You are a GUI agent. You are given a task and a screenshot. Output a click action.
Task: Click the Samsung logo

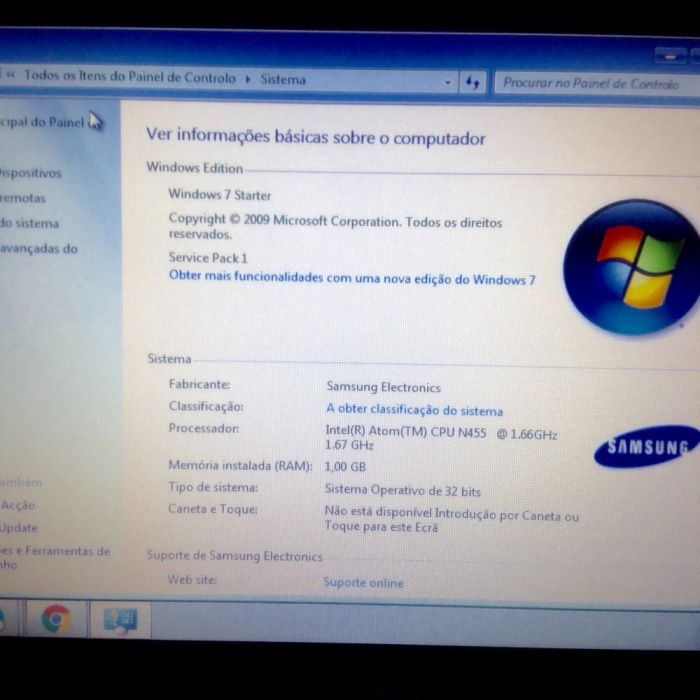coord(646,446)
